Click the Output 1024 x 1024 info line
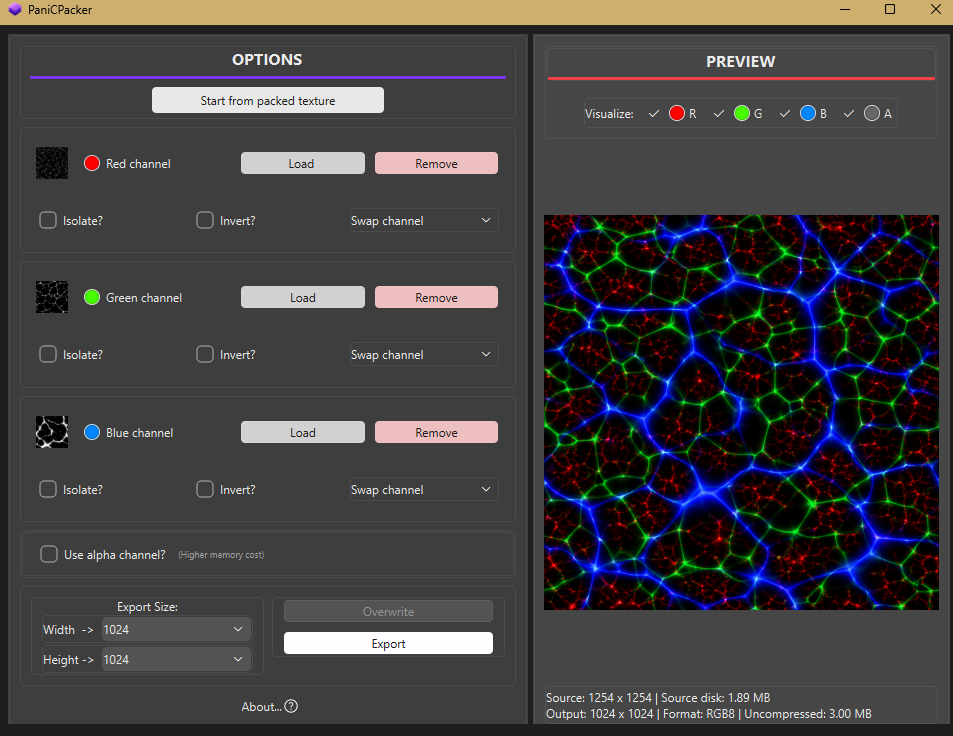 [x=709, y=714]
